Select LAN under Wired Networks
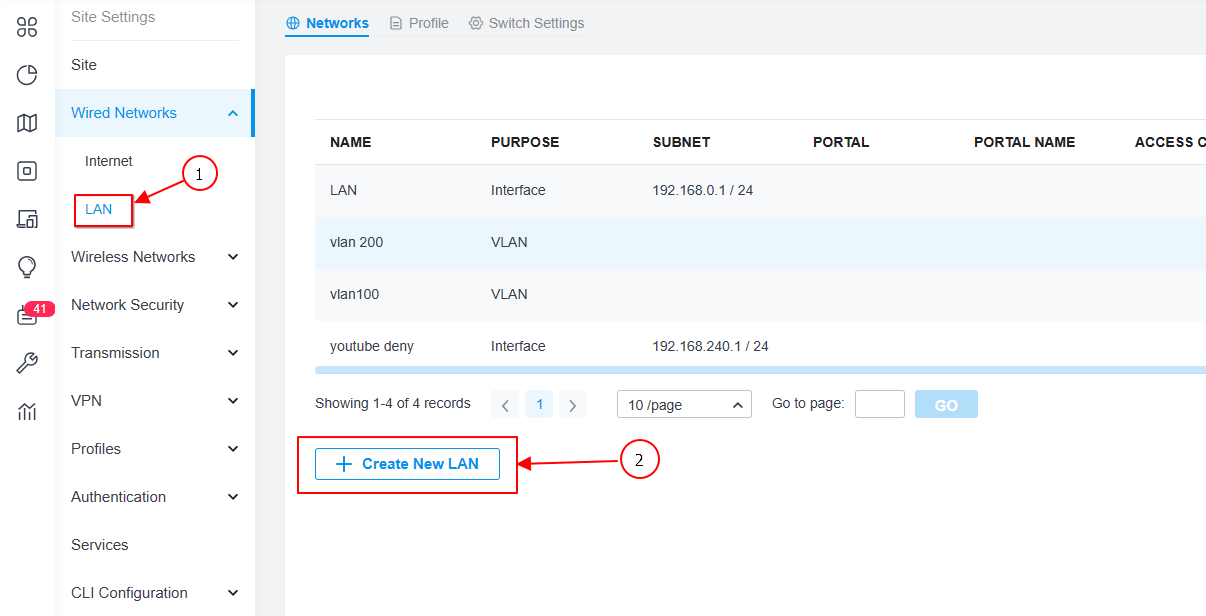Viewport: 1206px width, 616px height. pyautogui.click(x=99, y=209)
